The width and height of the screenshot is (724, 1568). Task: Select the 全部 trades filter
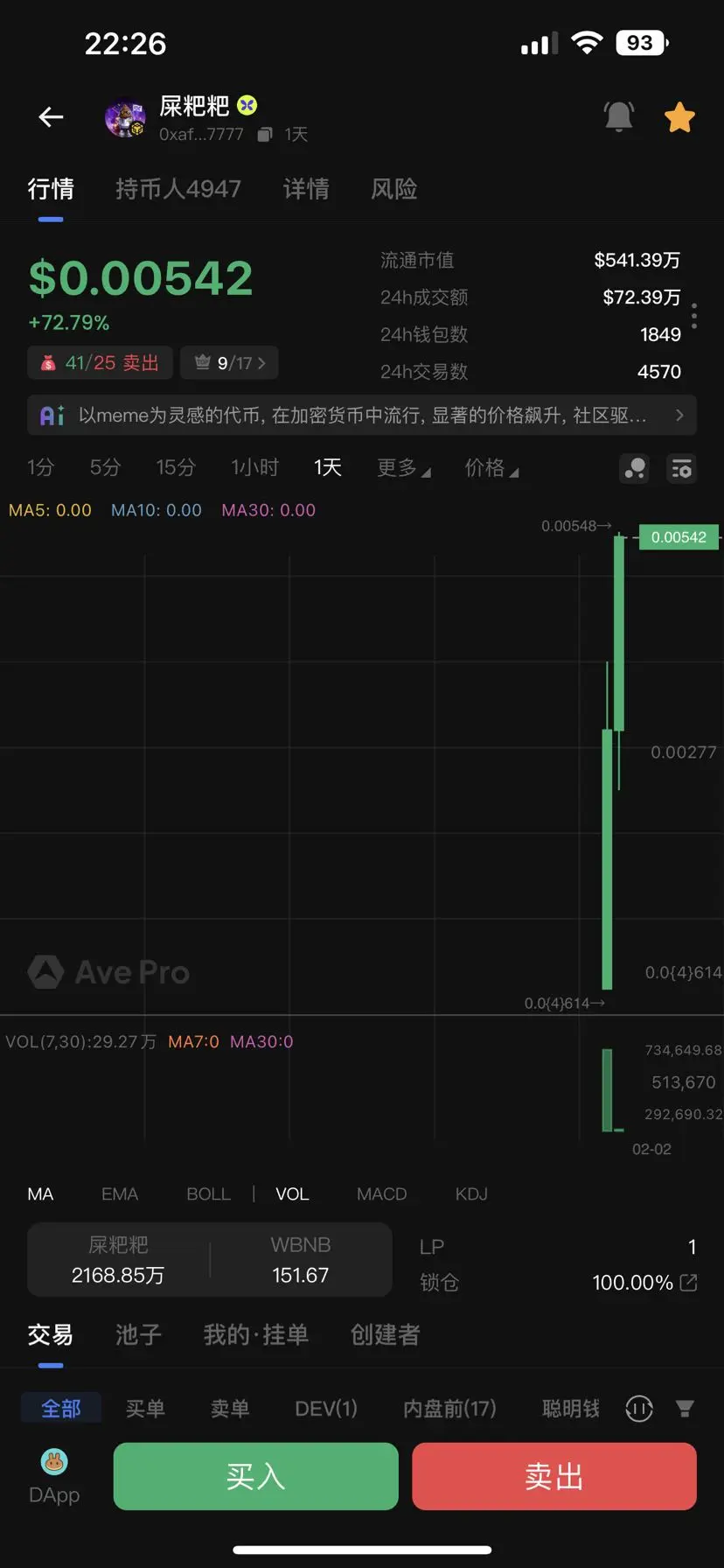[x=61, y=1409]
